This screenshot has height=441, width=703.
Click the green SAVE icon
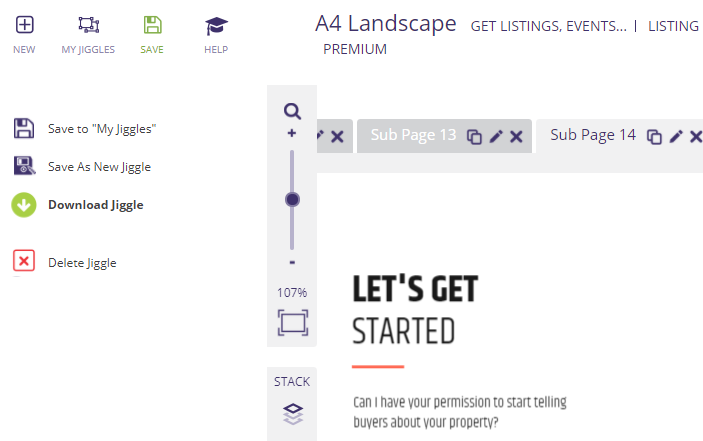click(x=152, y=25)
